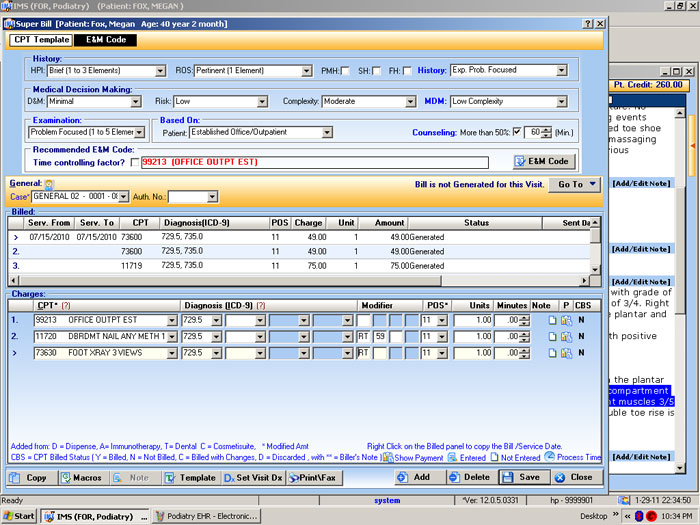The height and width of the screenshot is (525, 700).
Task: Click payment icon in 99213 charge row
Action: click(567, 320)
